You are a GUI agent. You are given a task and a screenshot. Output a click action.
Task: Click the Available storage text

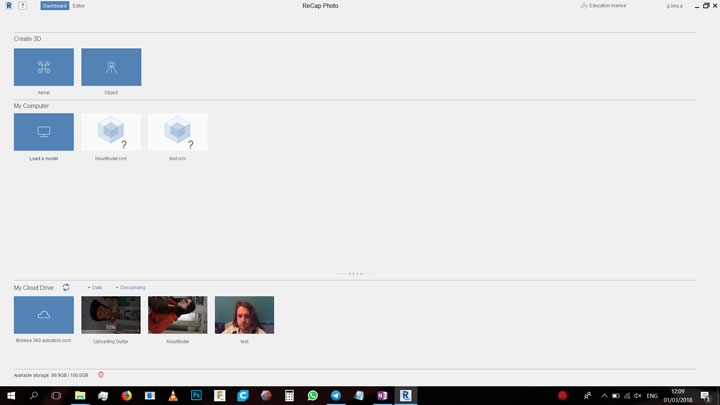coord(51,375)
